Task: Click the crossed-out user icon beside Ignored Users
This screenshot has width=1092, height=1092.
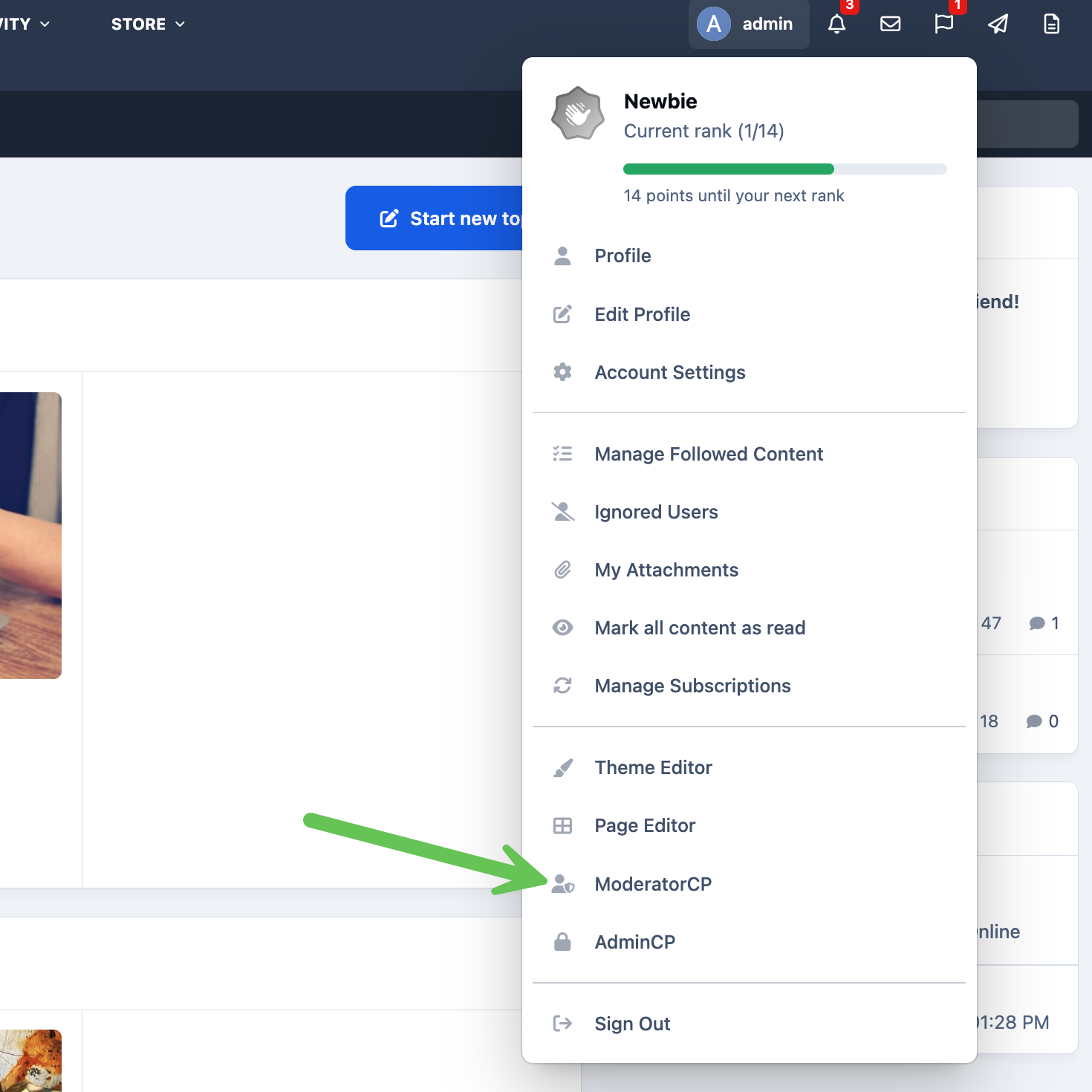Action: pos(562,512)
